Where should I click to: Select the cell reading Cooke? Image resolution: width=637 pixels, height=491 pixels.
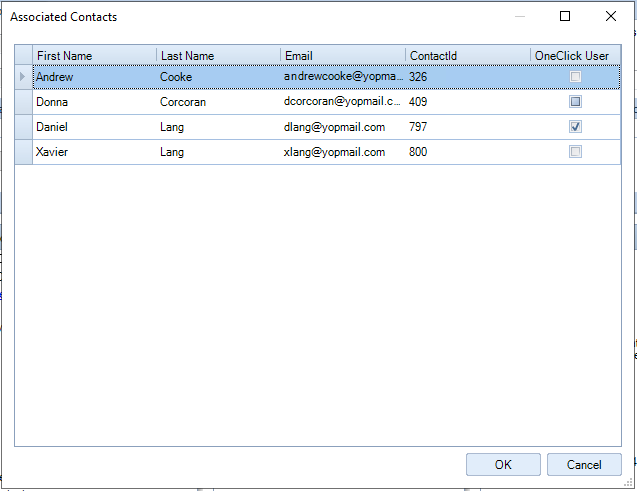click(x=219, y=77)
